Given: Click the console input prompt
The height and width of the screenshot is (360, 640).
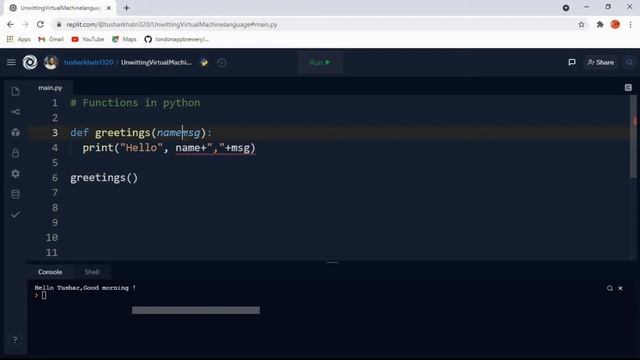Looking at the screenshot, I should click(44, 296).
